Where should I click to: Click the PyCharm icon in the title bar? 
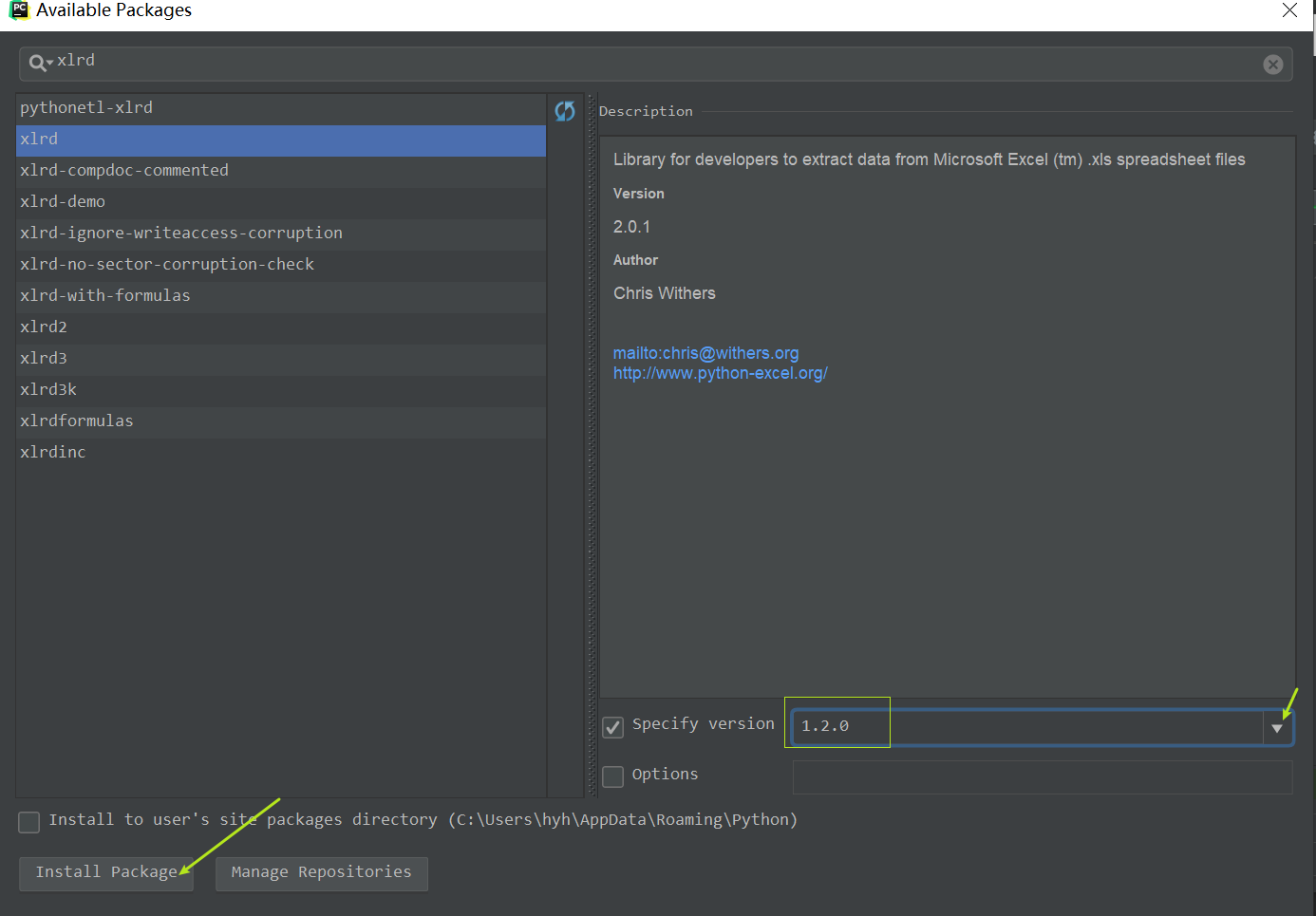[x=18, y=10]
